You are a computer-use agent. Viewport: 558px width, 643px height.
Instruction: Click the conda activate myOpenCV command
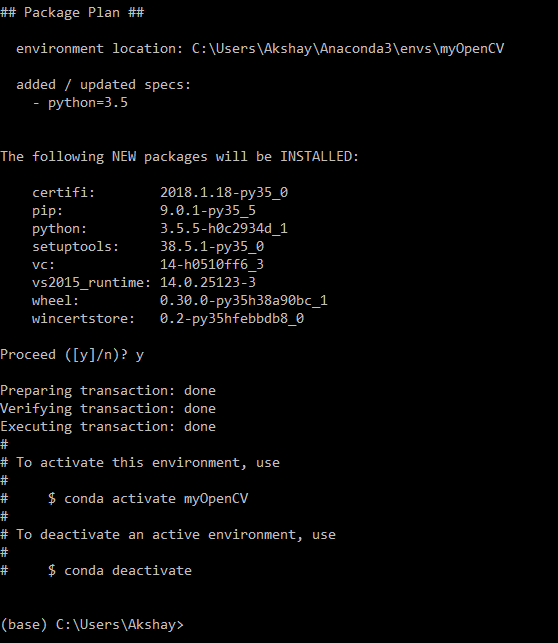pos(156,499)
